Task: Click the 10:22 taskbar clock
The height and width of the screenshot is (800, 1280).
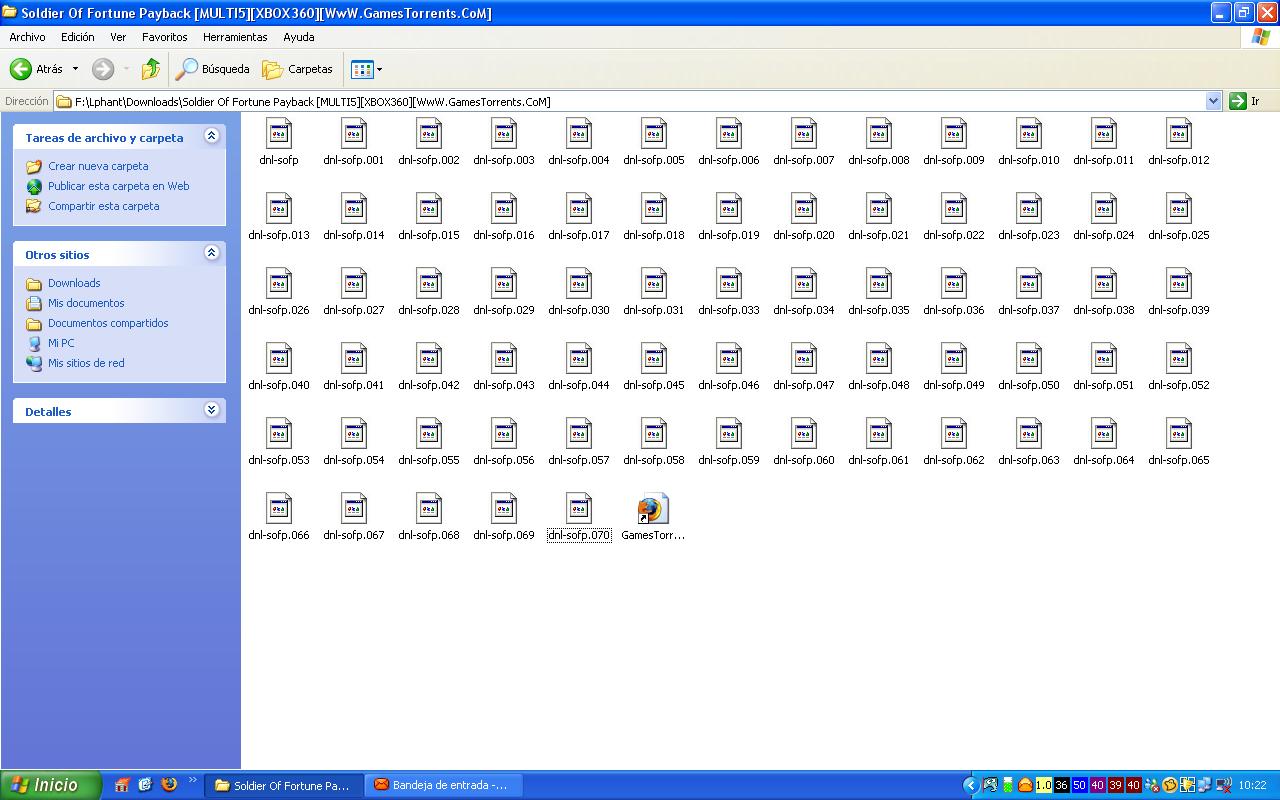Action: click(1252, 785)
